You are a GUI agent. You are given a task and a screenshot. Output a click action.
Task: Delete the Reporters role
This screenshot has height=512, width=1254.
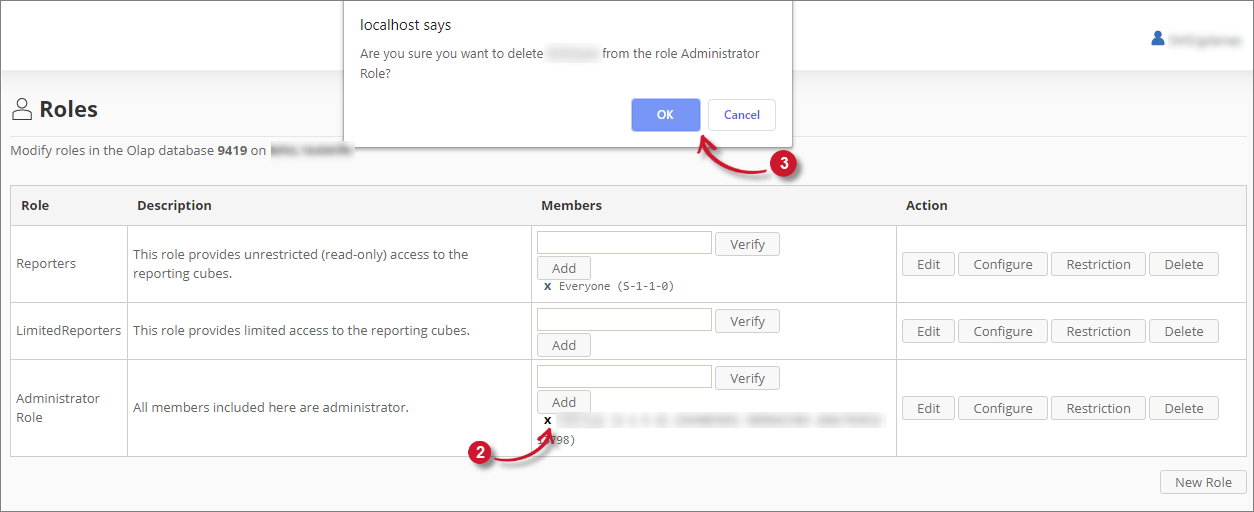[x=1184, y=264]
